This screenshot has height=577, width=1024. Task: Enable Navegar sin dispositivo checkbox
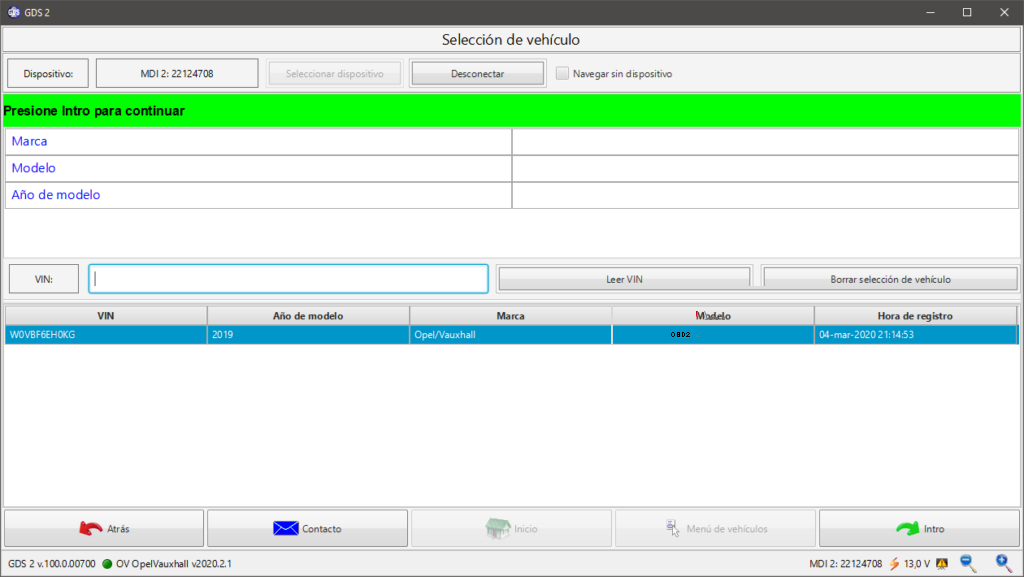click(562, 73)
